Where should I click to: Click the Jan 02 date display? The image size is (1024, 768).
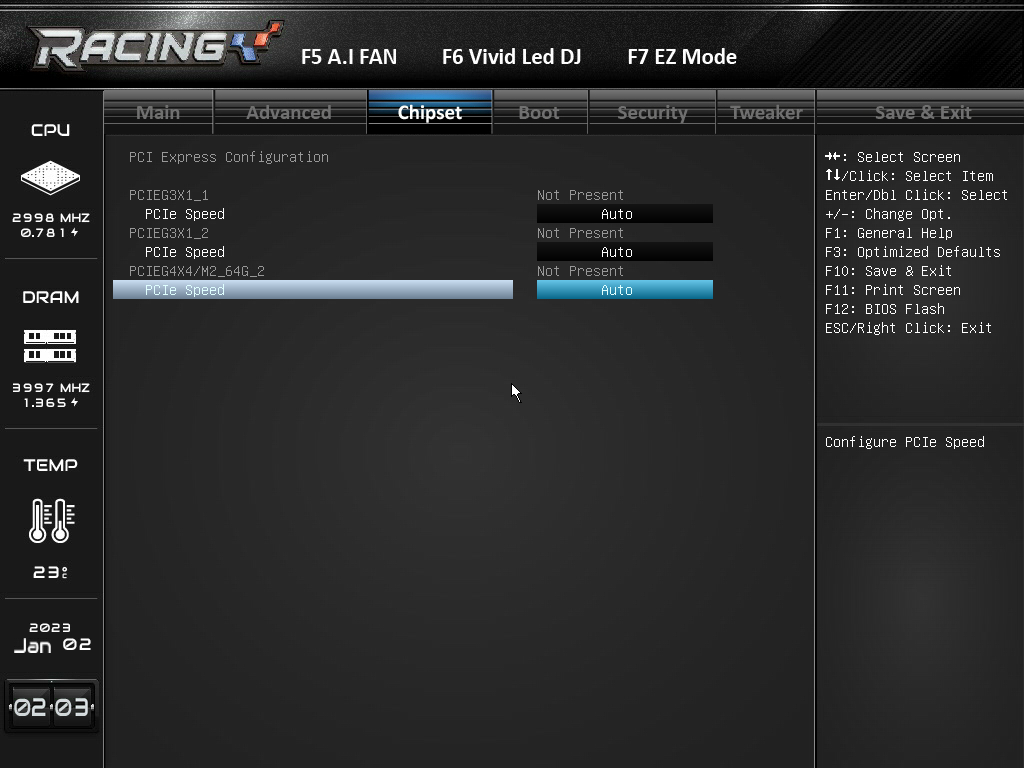click(52, 645)
